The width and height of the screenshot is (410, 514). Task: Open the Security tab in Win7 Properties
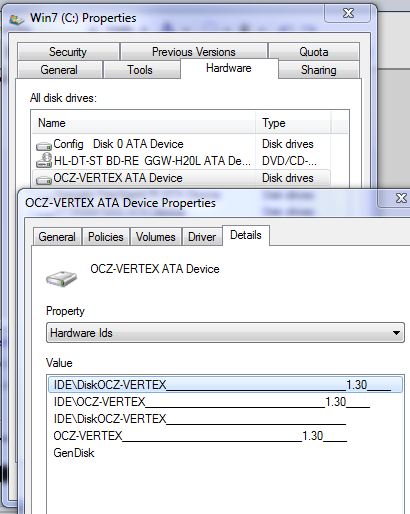point(68,52)
